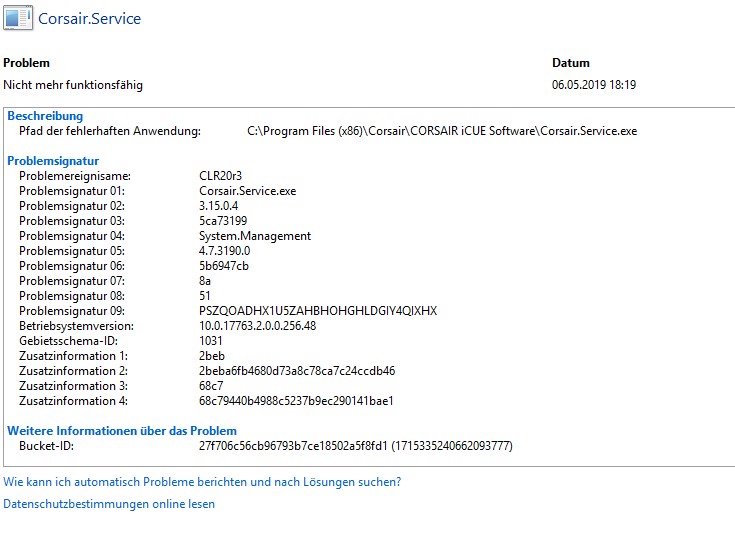Screen dimensions: 735x558
Task: Open the automatic problem reporting help link
Action: click(202, 482)
